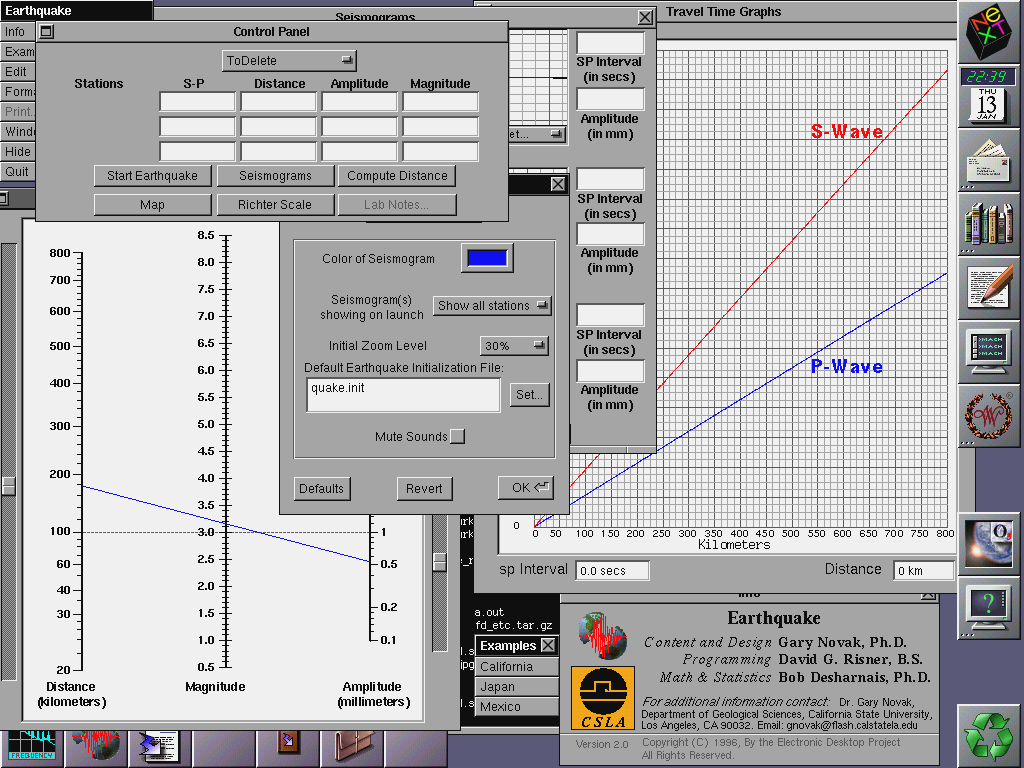Close the Seismograms window
This screenshot has height=768, width=1024.
[645, 17]
